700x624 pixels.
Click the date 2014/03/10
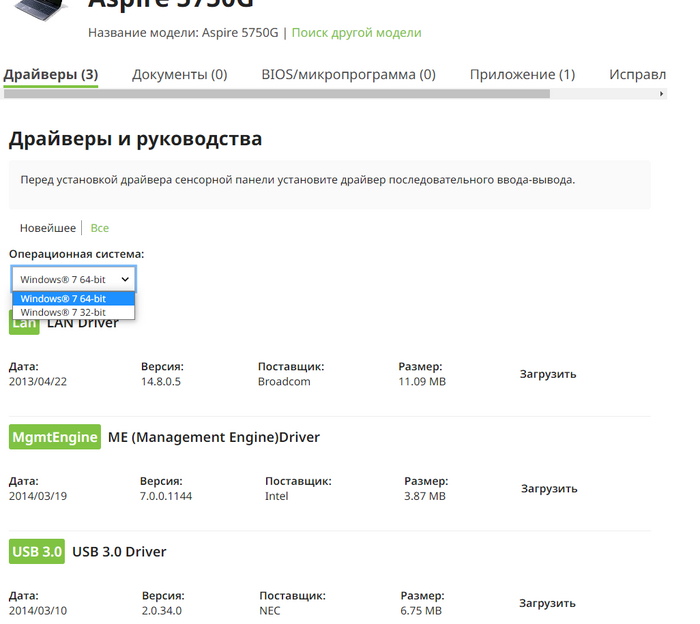coord(38,611)
